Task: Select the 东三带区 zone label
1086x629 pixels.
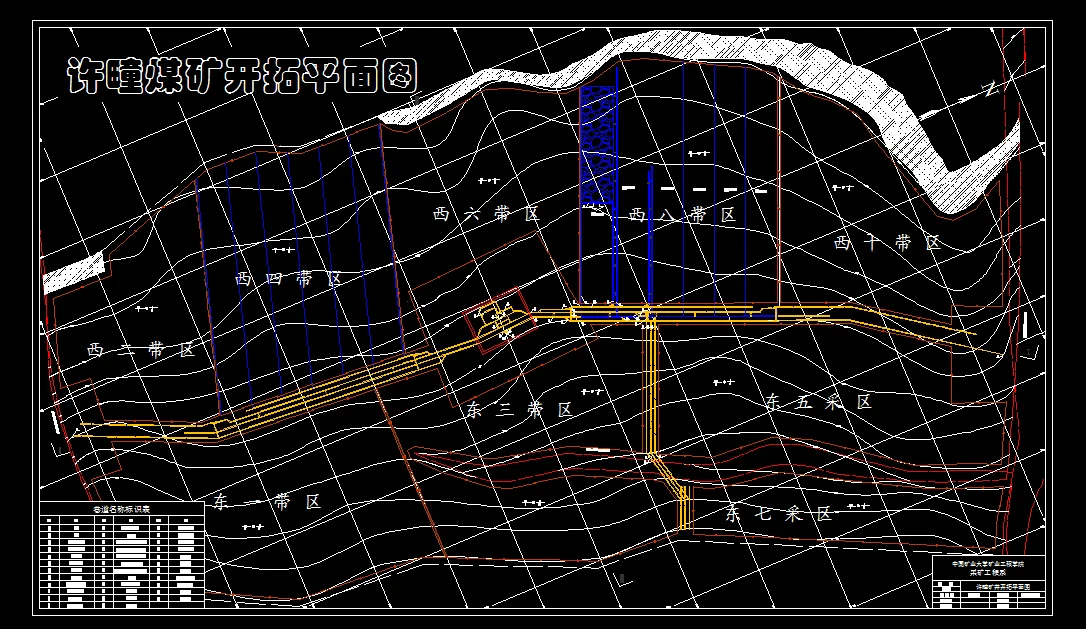Action: pyautogui.click(x=520, y=409)
